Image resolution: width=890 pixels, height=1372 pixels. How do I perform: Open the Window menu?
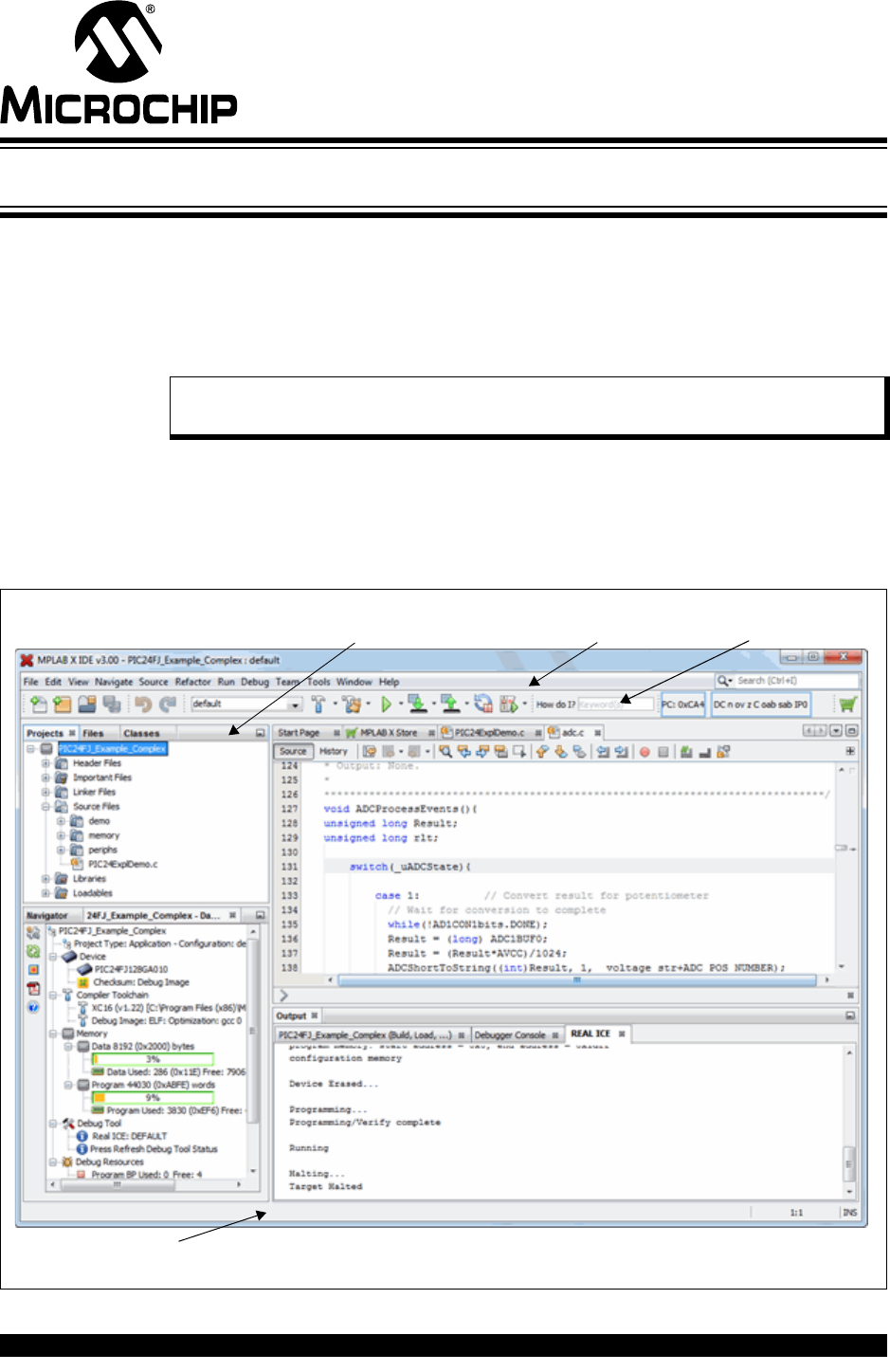[354, 682]
